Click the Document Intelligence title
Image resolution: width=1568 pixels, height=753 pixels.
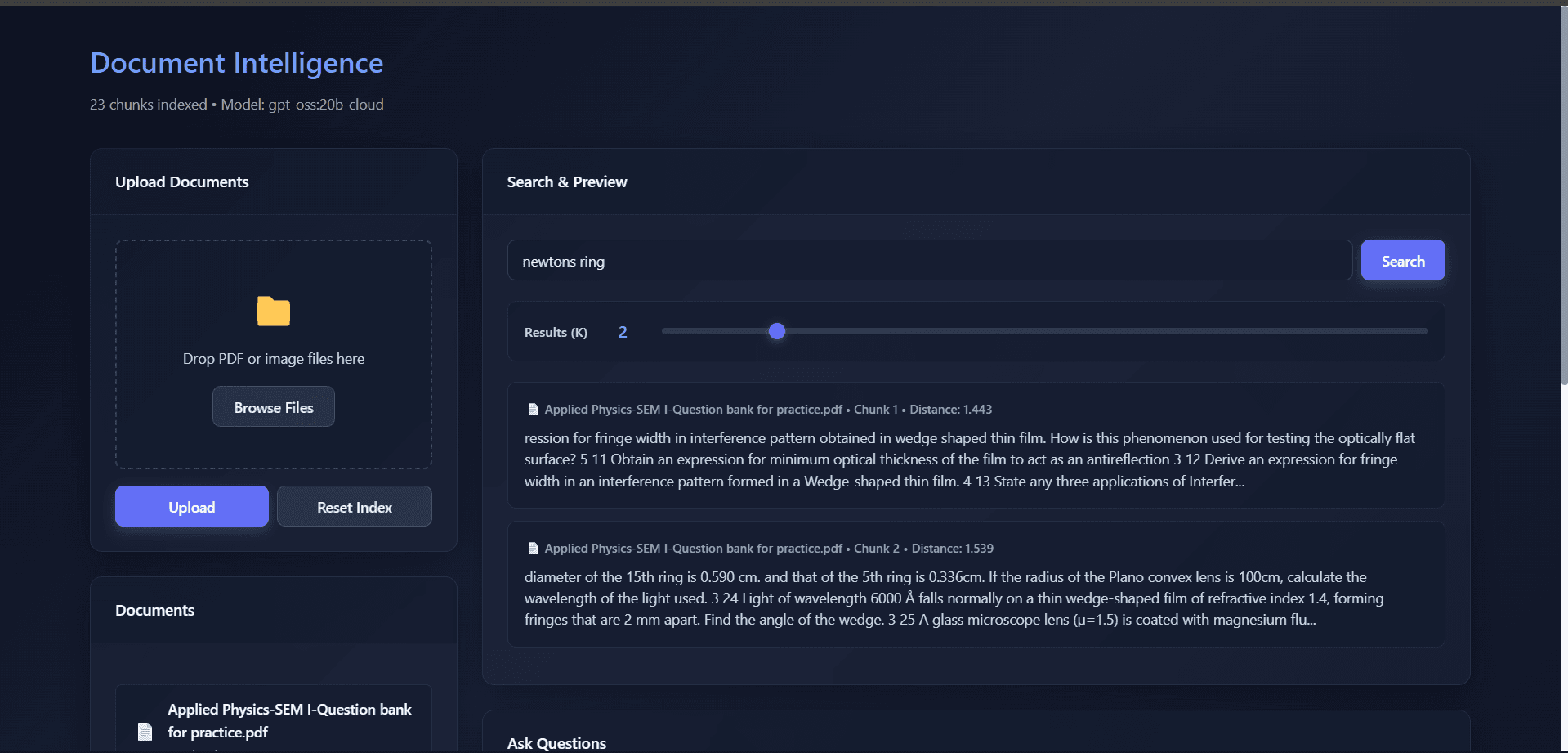[x=237, y=63]
